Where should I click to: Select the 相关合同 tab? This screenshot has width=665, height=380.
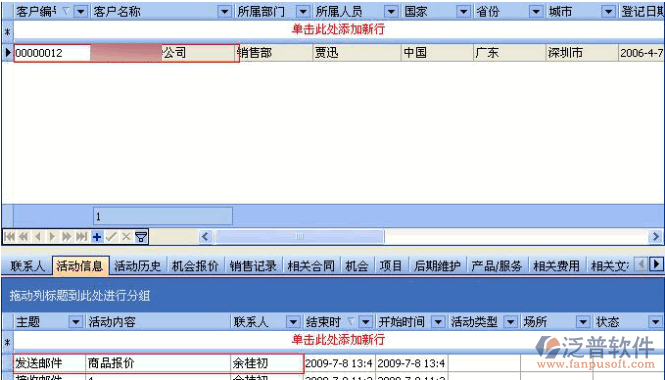(x=311, y=266)
